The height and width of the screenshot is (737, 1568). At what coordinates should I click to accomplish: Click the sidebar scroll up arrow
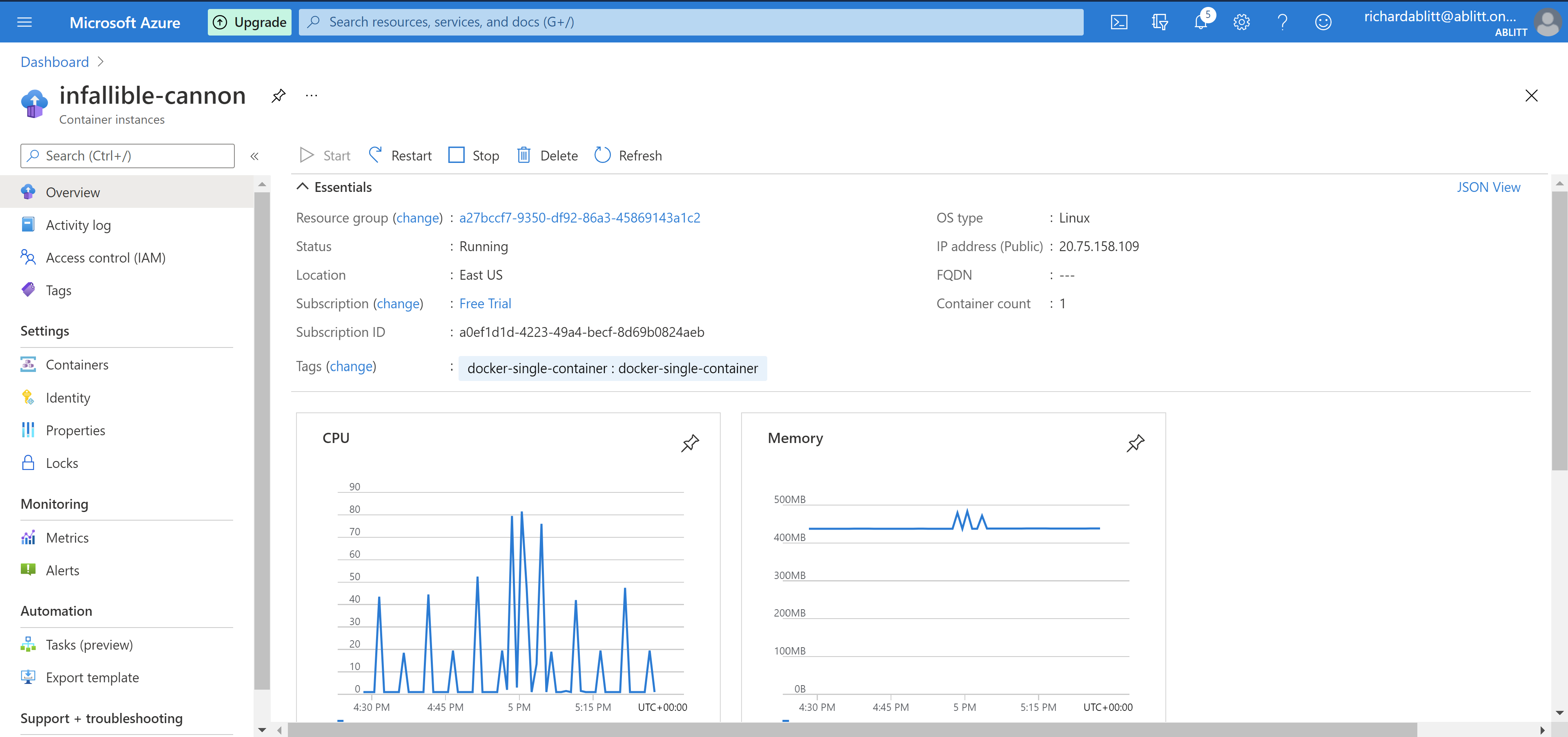[x=262, y=184]
